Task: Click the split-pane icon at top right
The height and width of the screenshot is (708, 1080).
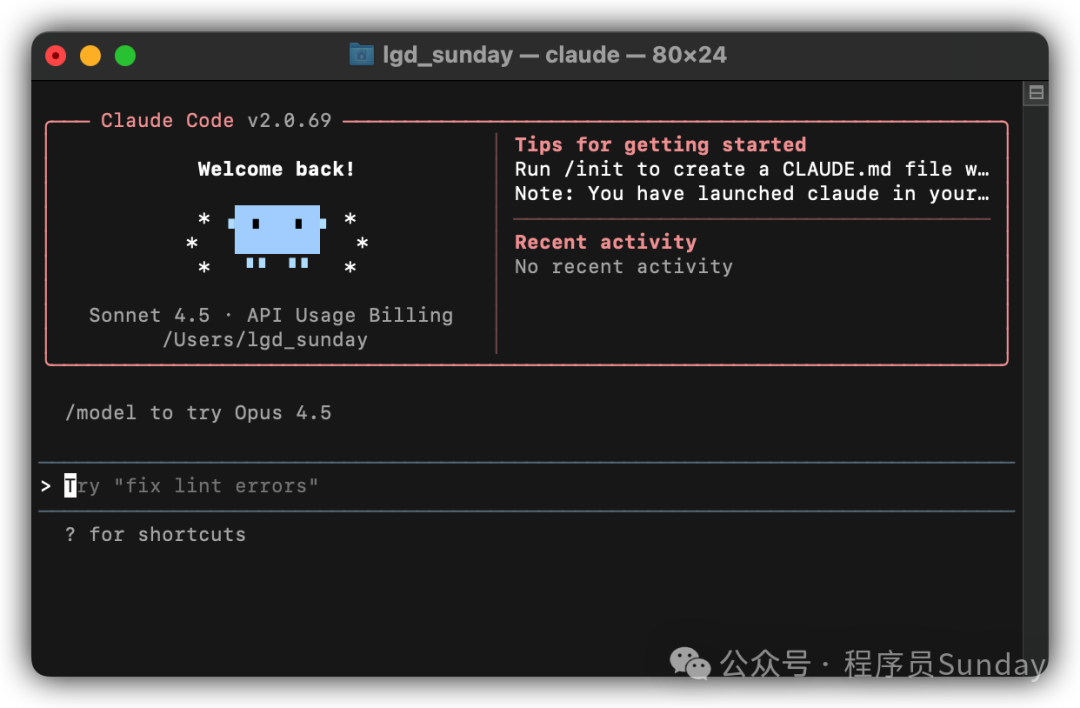Action: pos(1036,92)
